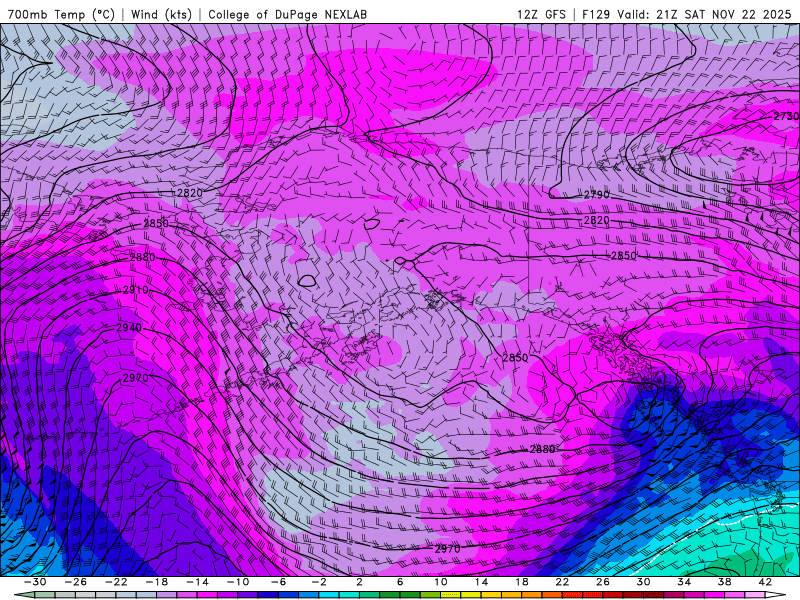Select the 2940 height contour label
800x600 pixels.
(129, 328)
